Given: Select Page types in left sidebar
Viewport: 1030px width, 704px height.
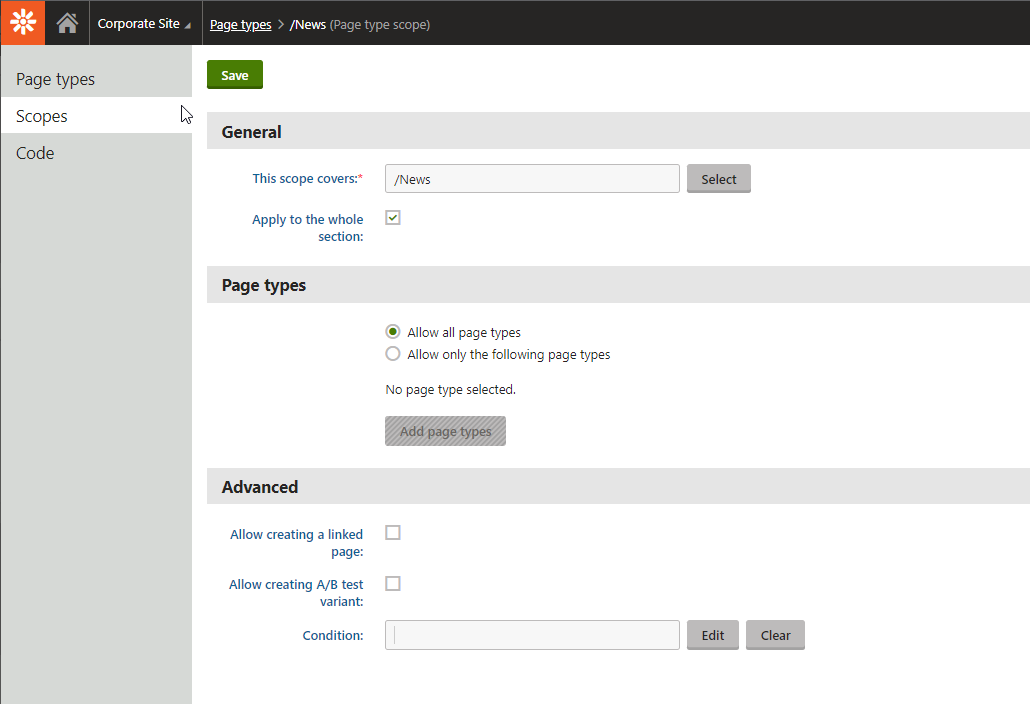Looking at the screenshot, I should 56,79.
